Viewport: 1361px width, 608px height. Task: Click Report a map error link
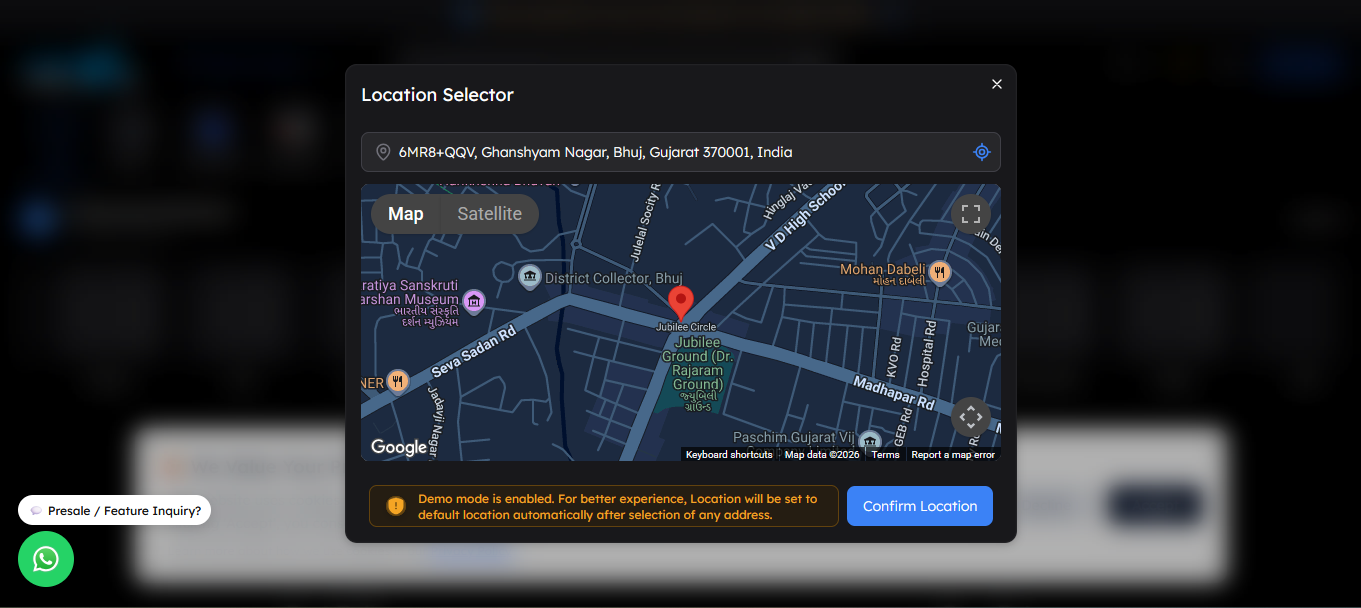point(953,455)
